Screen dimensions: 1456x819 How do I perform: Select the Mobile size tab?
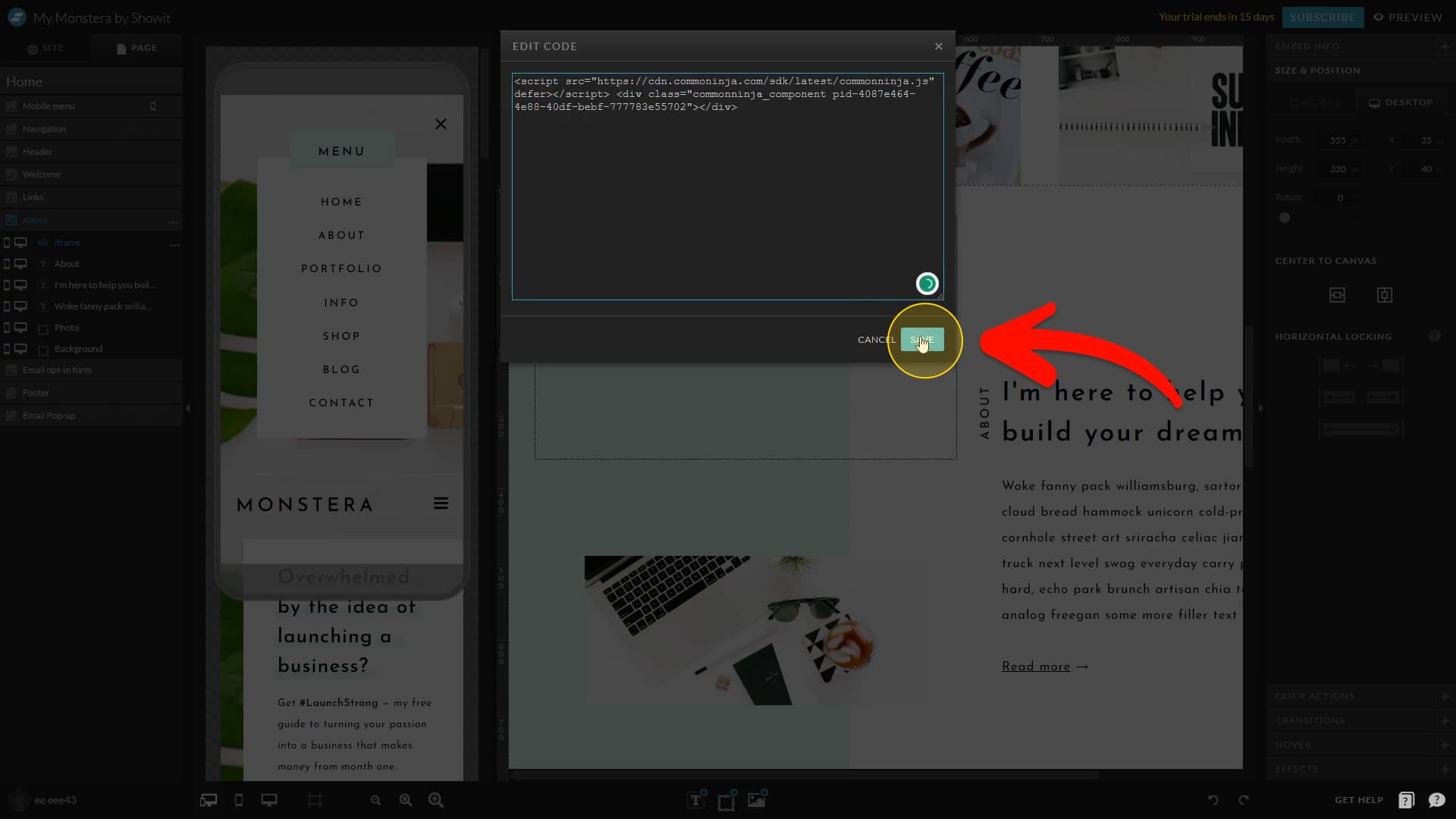(x=1316, y=102)
